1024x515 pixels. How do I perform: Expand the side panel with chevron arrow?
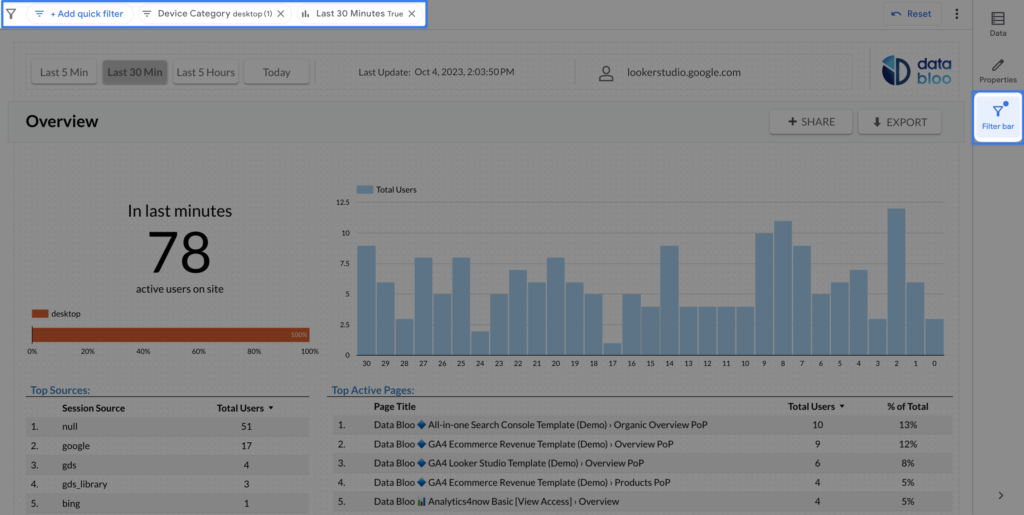1001,495
